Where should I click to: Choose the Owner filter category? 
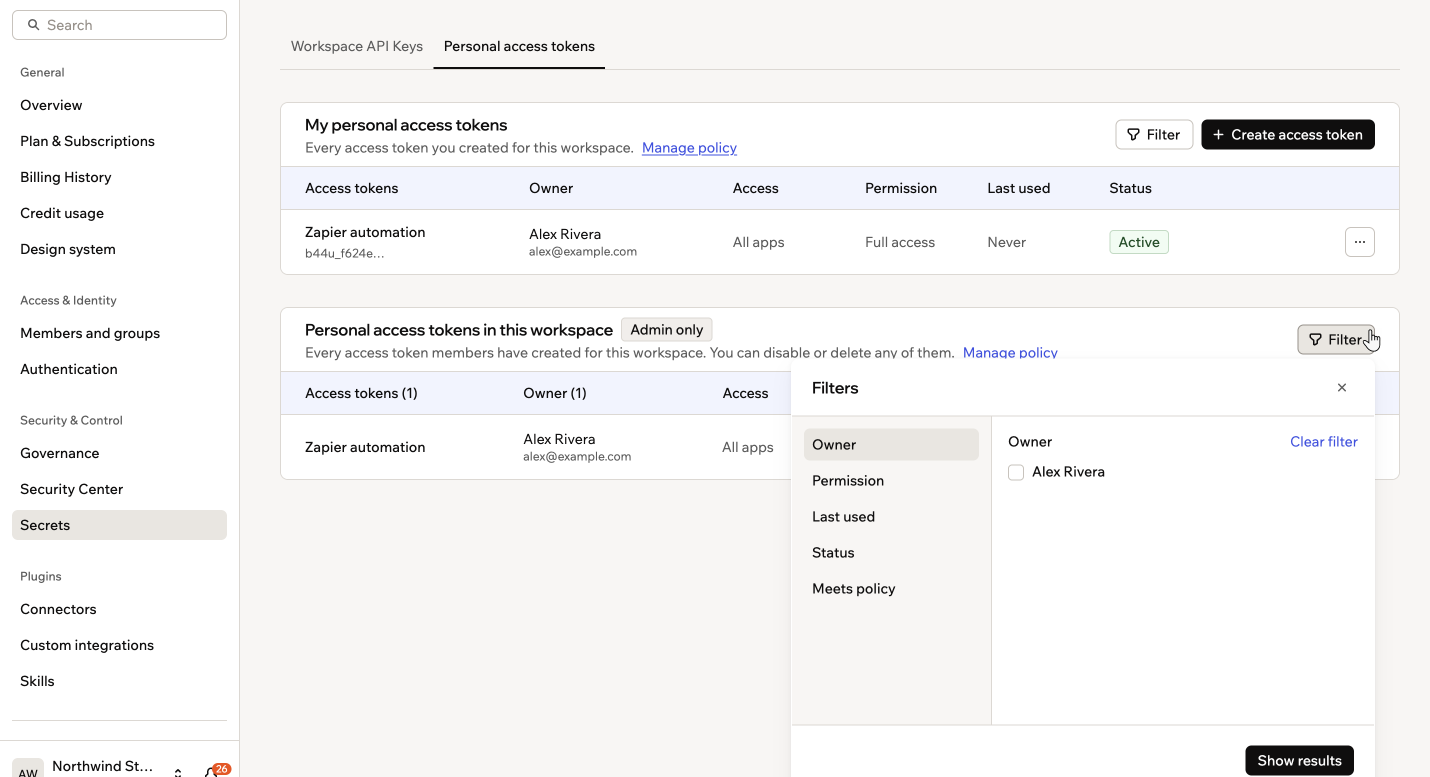(x=891, y=445)
